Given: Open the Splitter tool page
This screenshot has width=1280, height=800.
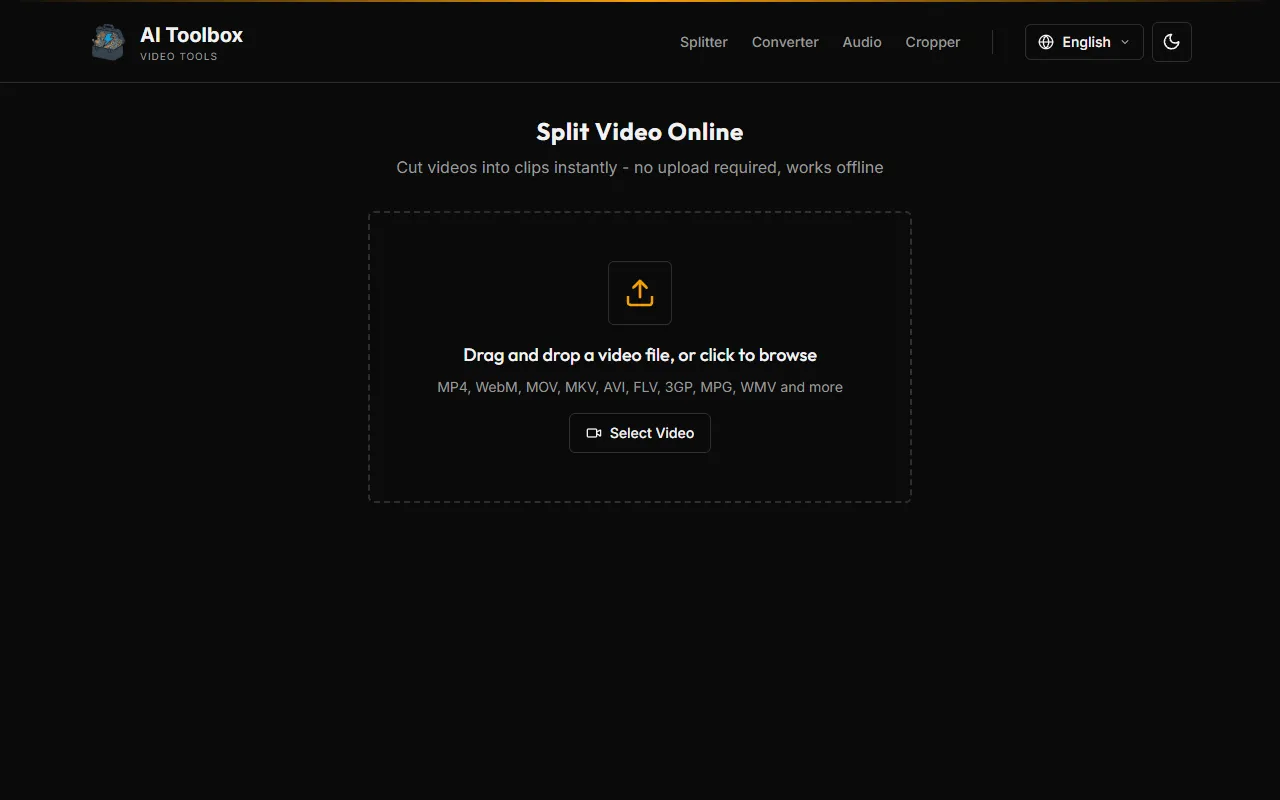Looking at the screenshot, I should pos(703,42).
